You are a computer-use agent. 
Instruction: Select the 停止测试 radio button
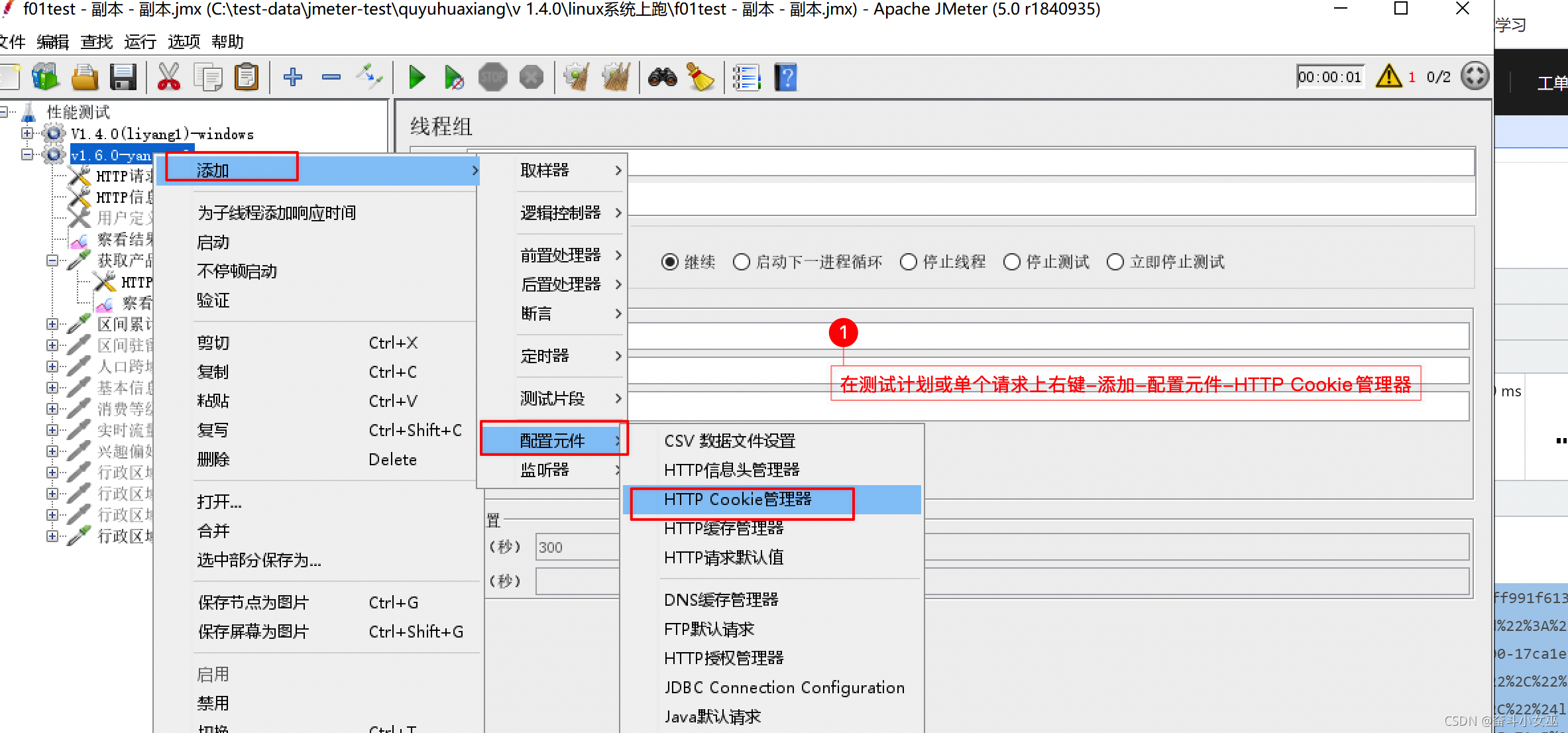pyautogui.click(x=1012, y=262)
